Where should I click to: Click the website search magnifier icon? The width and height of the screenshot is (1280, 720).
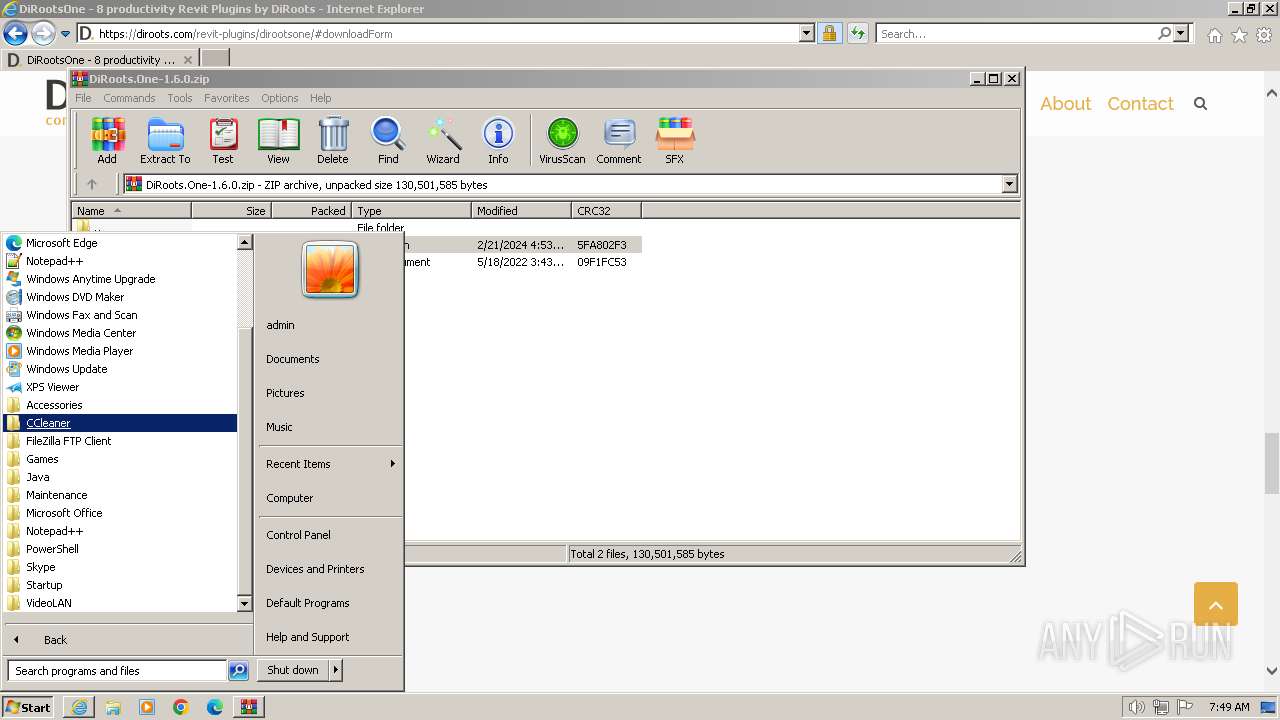(1201, 104)
